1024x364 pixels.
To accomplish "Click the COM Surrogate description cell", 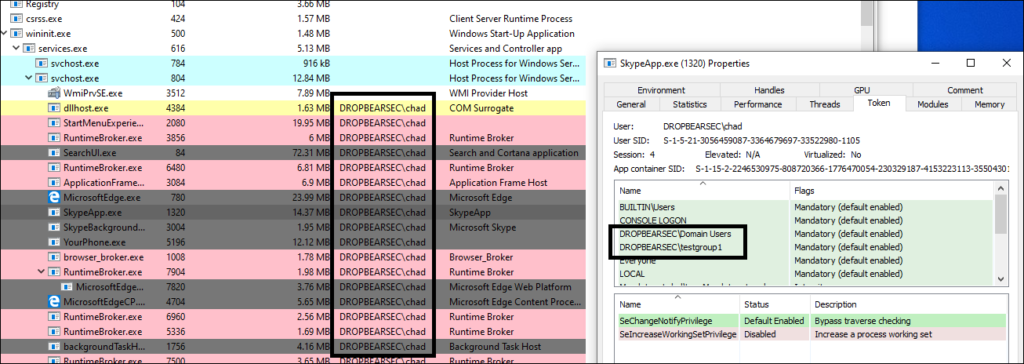I will tap(481, 108).
